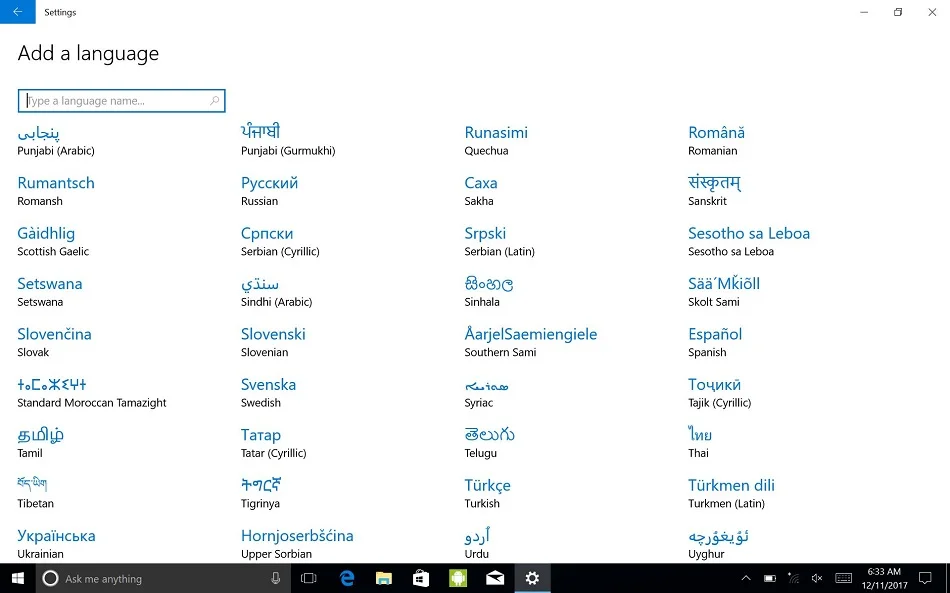Choose Sesotho sa Leboa

pyautogui.click(x=749, y=241)
